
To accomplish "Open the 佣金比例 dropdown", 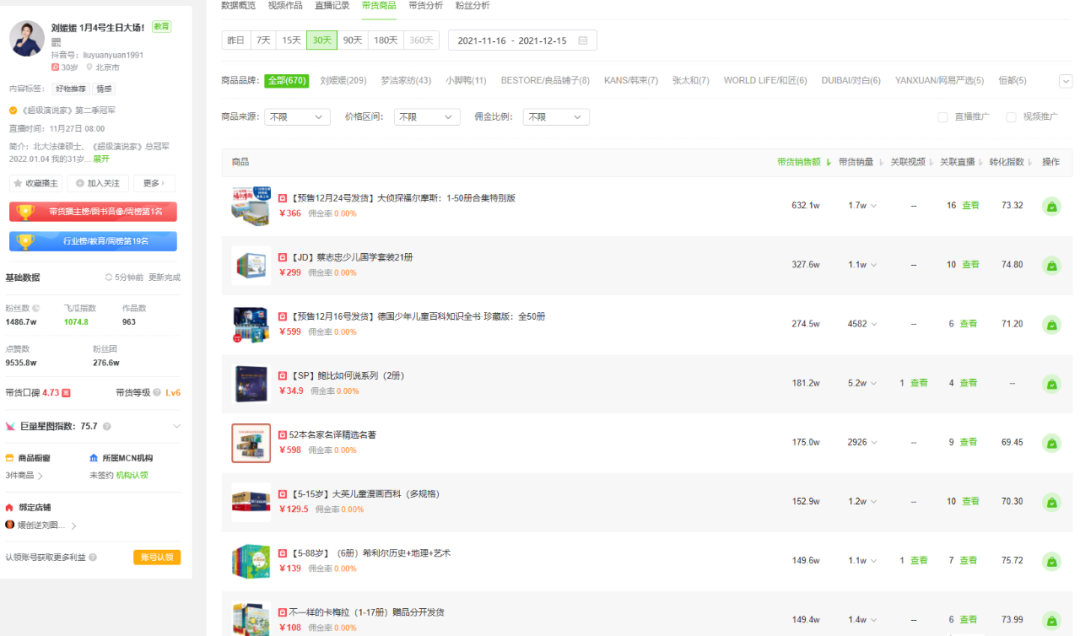I will [556, 117].
